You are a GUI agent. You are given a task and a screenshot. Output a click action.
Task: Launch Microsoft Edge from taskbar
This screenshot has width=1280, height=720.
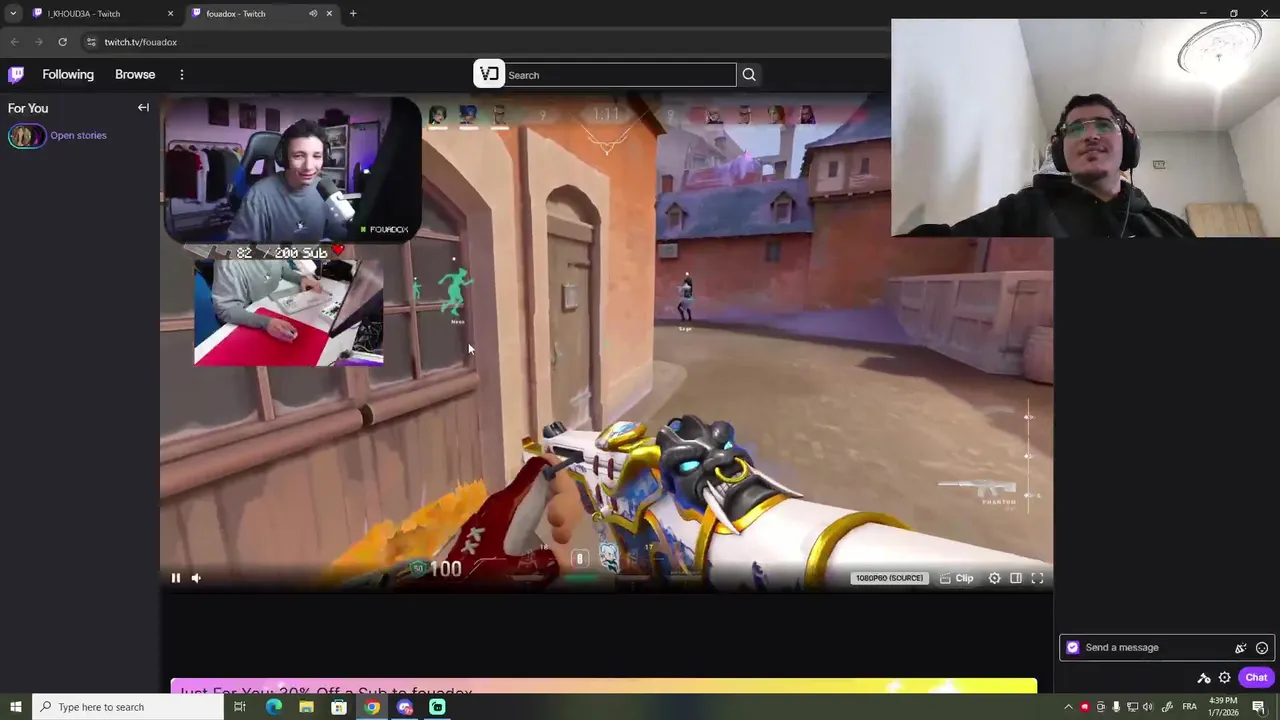(x=273, y=707)
